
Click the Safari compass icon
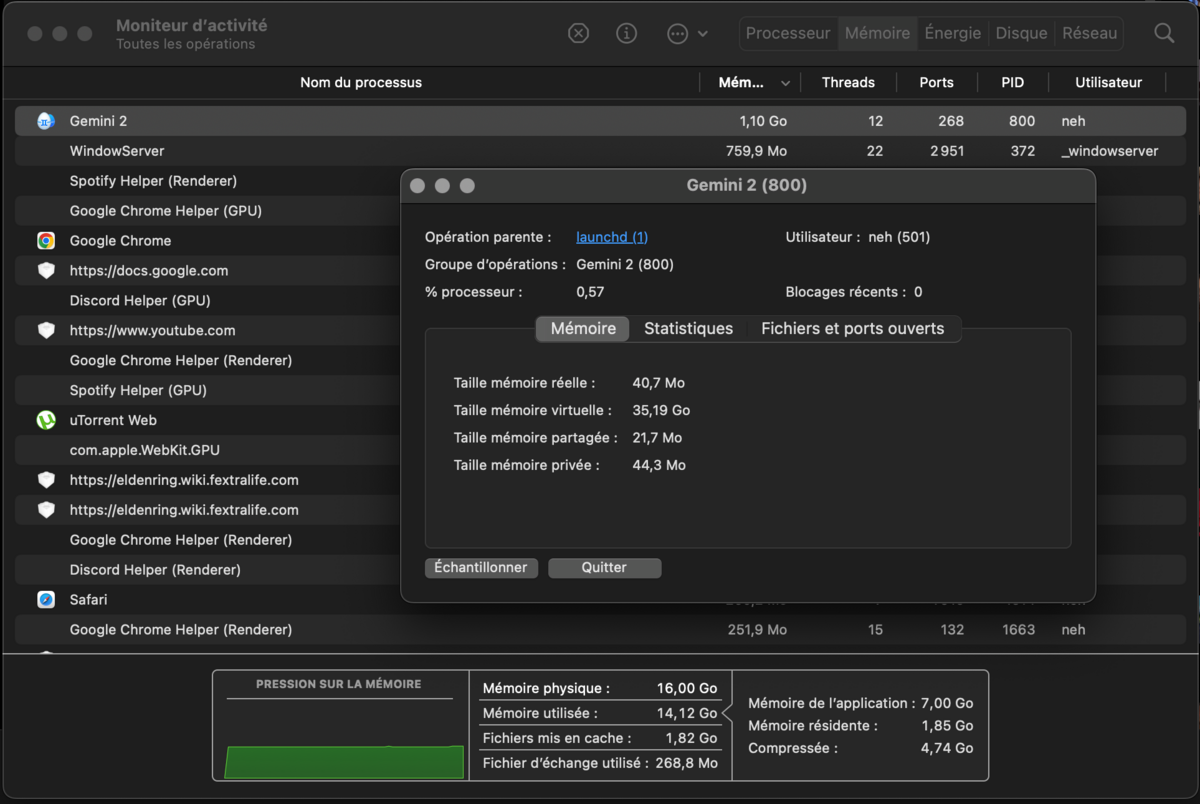pyautogui.click(x=46, y=600)
